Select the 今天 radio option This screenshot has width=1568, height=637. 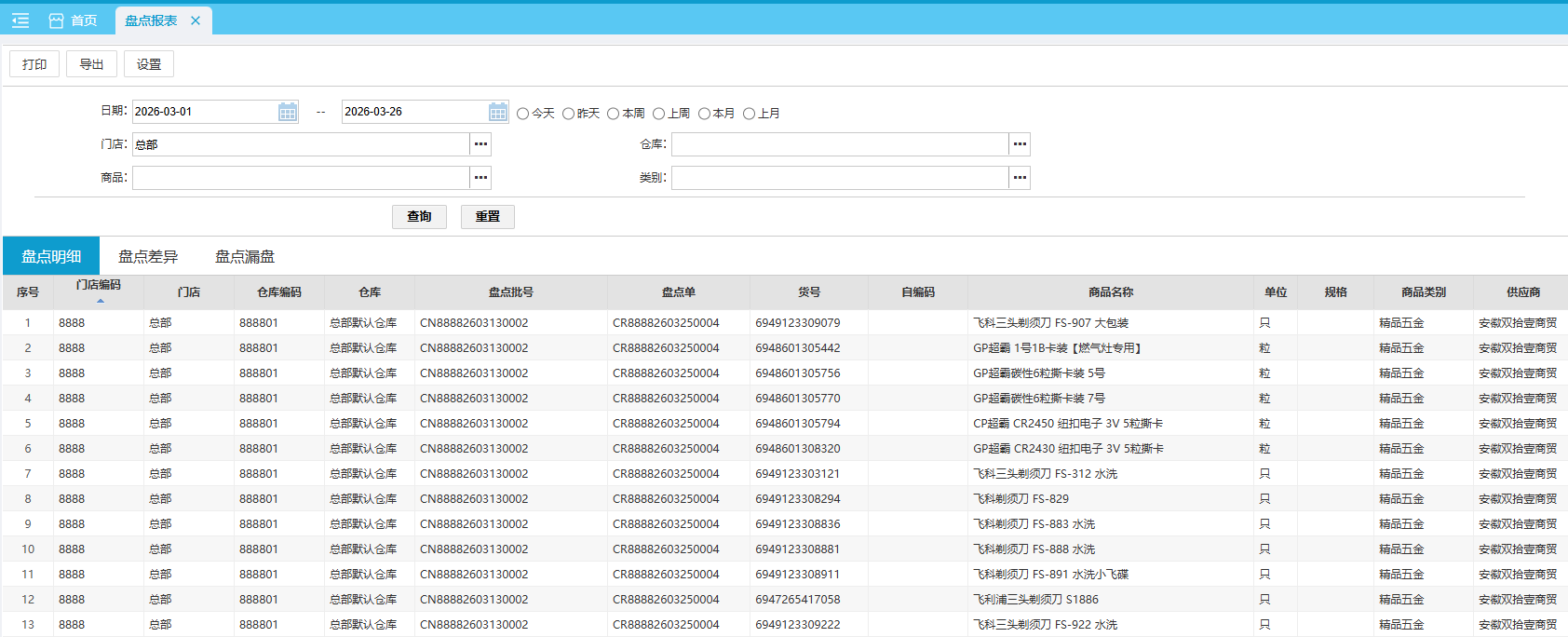pyautogui.click(x=523, y=114)
